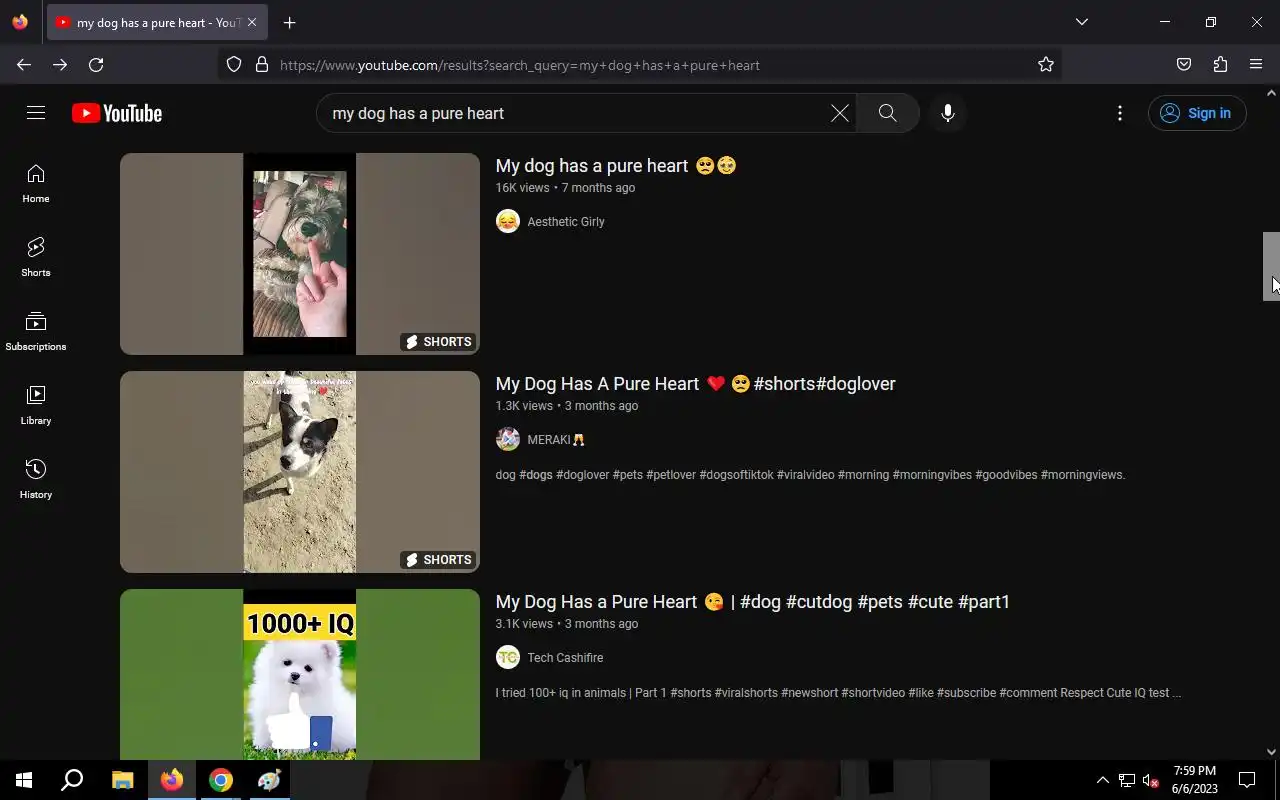
Task: Go forward in browser history
Action: pyautogui.click(x=60, y=64)
